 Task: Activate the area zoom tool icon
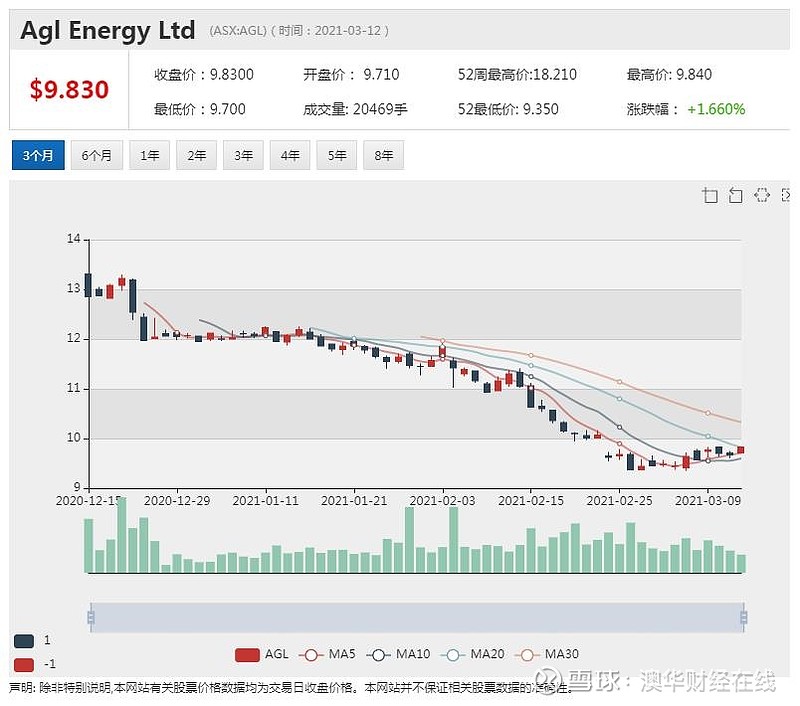coord(710,195)
